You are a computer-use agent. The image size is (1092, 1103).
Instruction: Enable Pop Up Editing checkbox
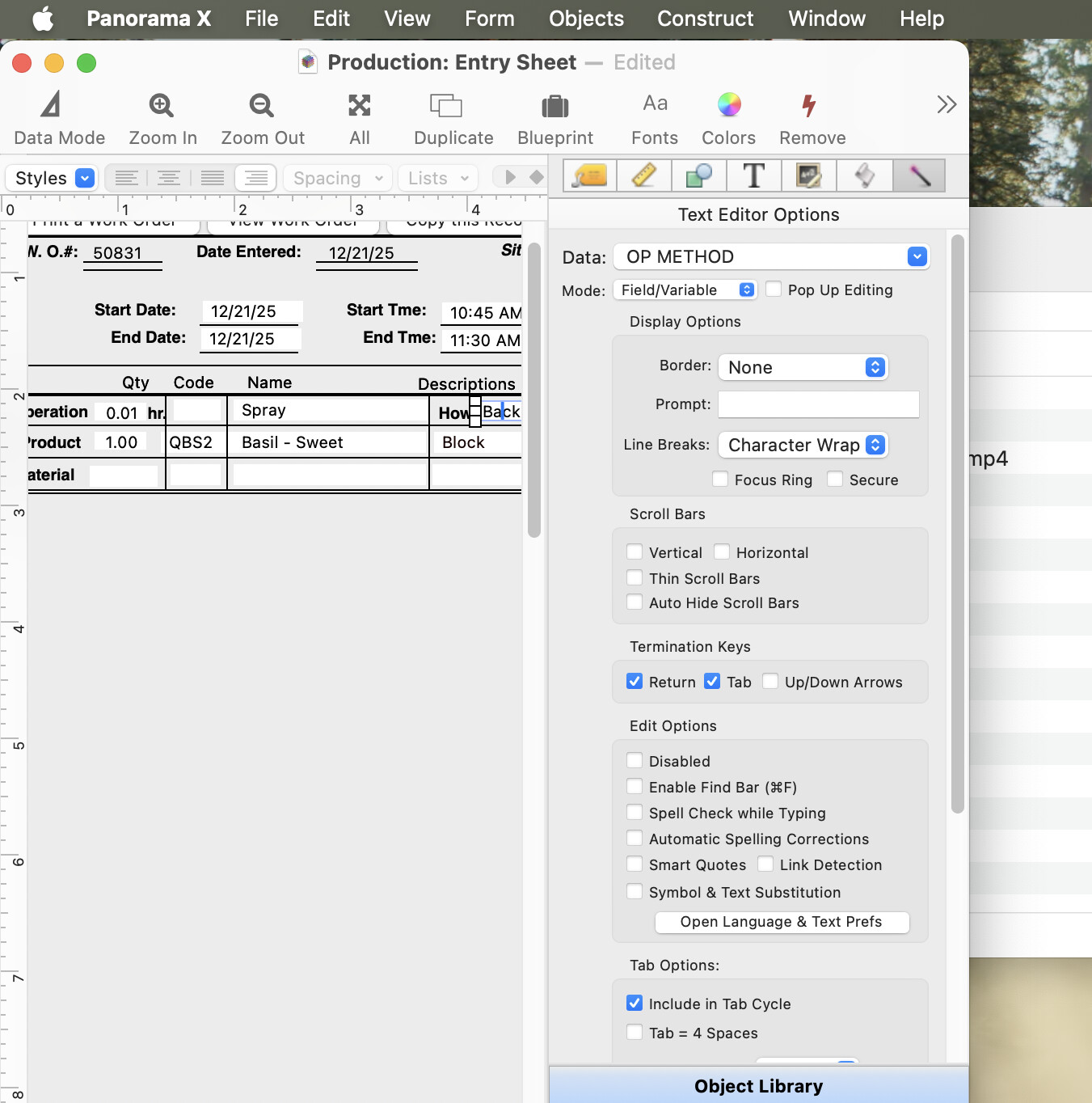coord(774,289)
